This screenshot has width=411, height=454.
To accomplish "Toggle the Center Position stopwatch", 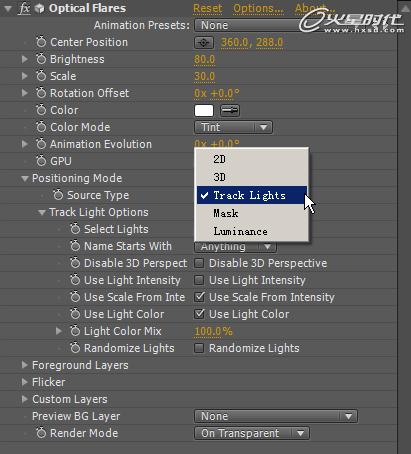I will (x=41, y=42).
